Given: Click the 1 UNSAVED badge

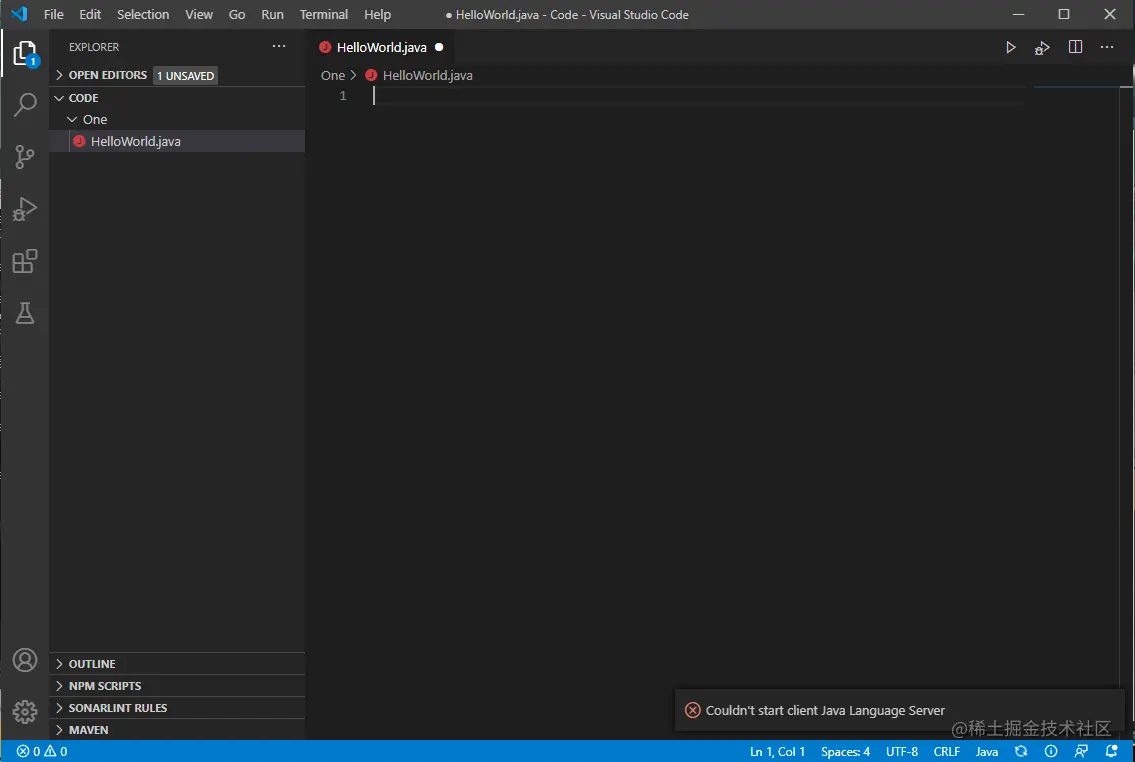Looking at the screenshot, I should (x=185, y=75).
